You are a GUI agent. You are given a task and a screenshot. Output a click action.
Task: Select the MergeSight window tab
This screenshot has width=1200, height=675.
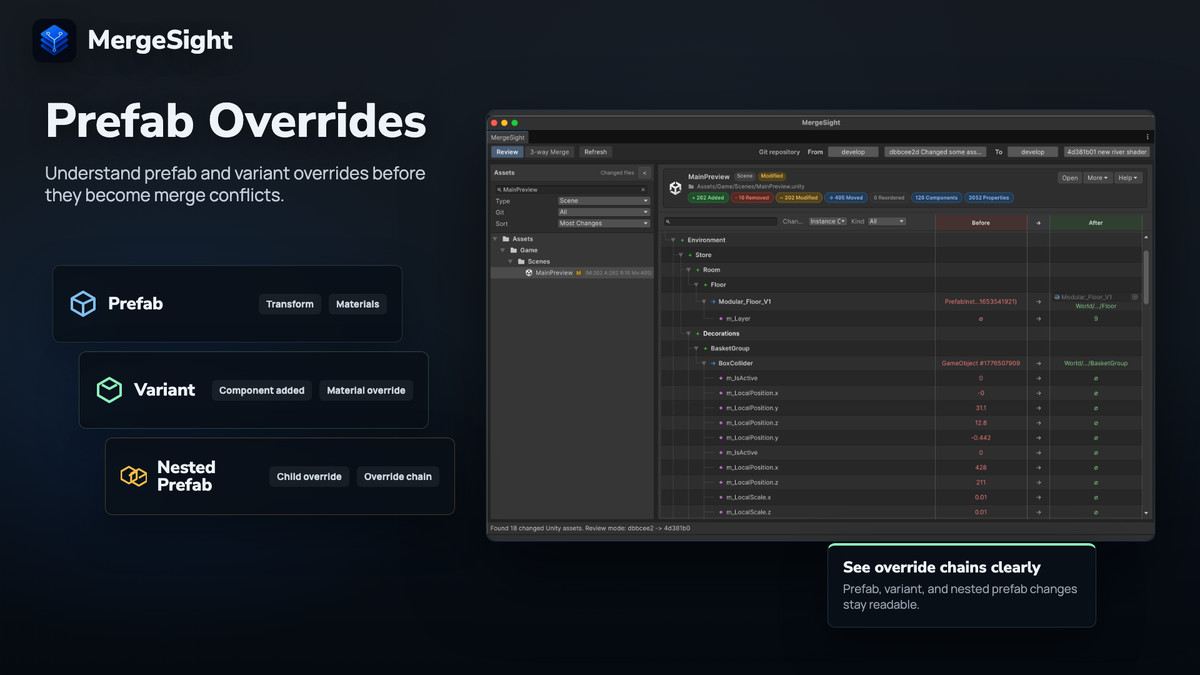click(x=507, y=137)
